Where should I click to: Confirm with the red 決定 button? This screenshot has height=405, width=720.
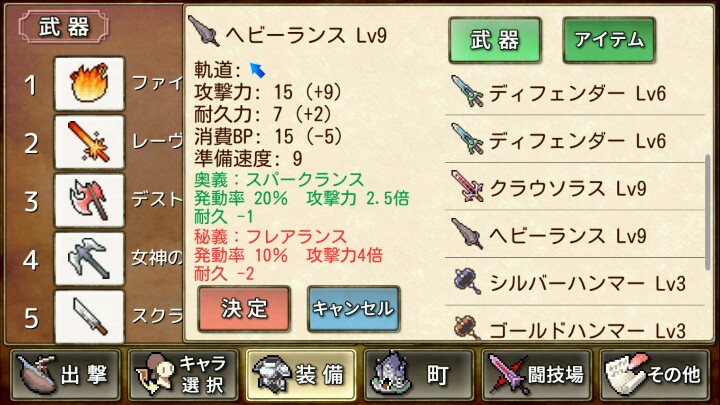tap(244, 309)
